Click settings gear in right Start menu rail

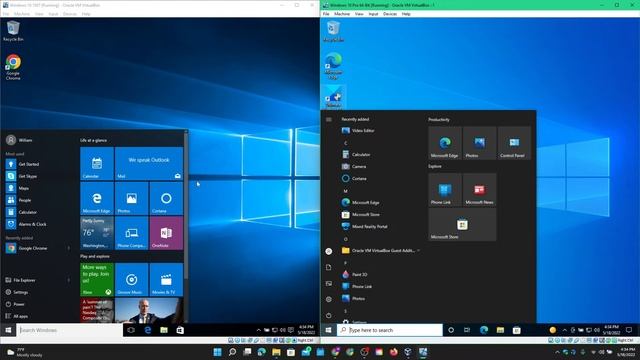[329, 299]
